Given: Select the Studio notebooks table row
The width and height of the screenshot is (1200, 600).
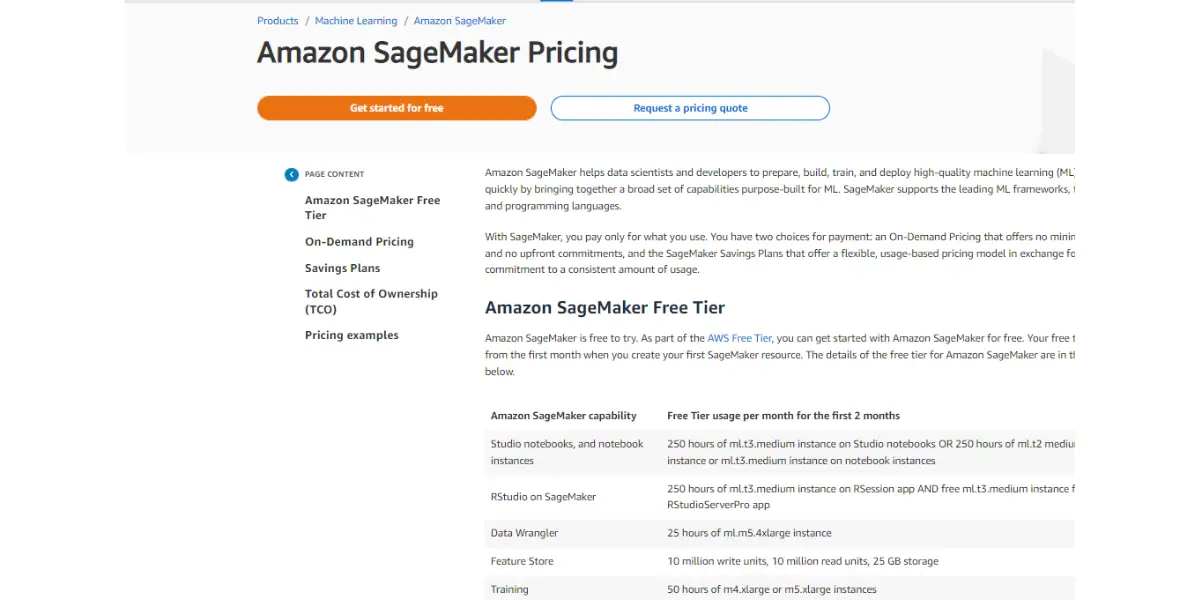Looking at the screenshot, I should (780, 452).
